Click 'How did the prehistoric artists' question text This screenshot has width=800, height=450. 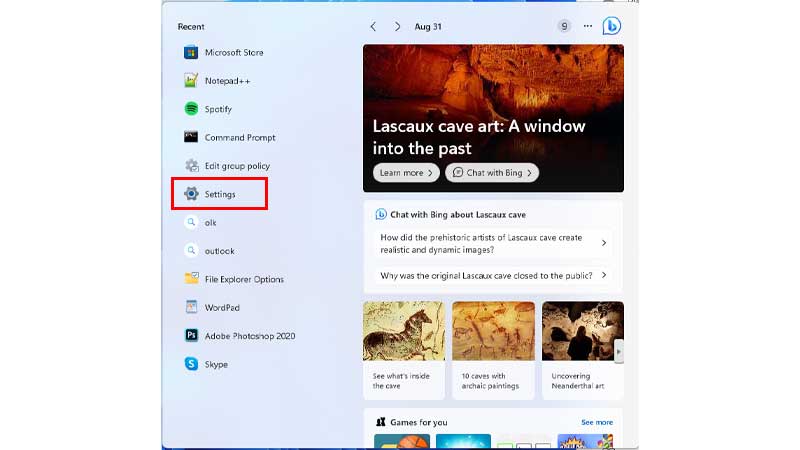[481, 243]
